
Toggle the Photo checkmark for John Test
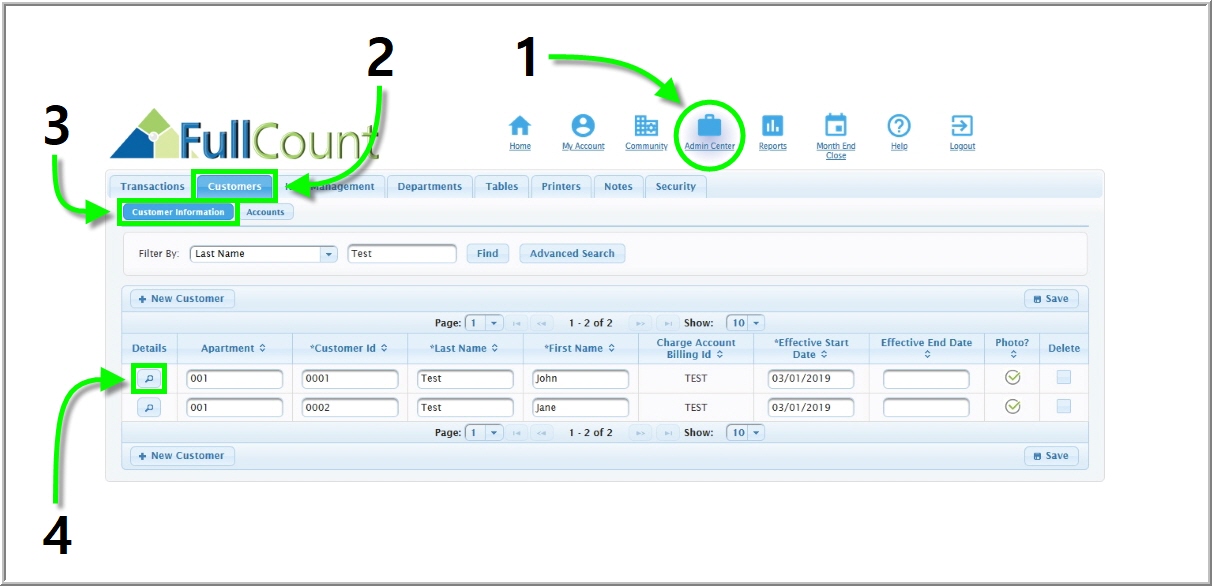coord(1012,378)
